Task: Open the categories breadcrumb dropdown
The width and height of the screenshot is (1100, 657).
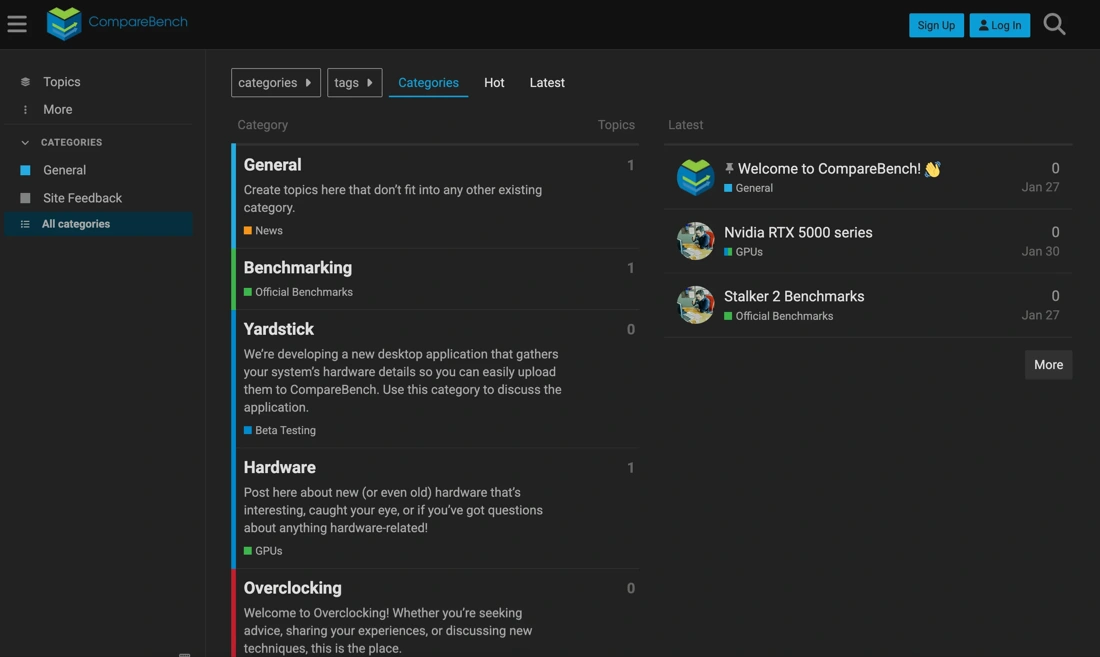Action: pos(275,83)
